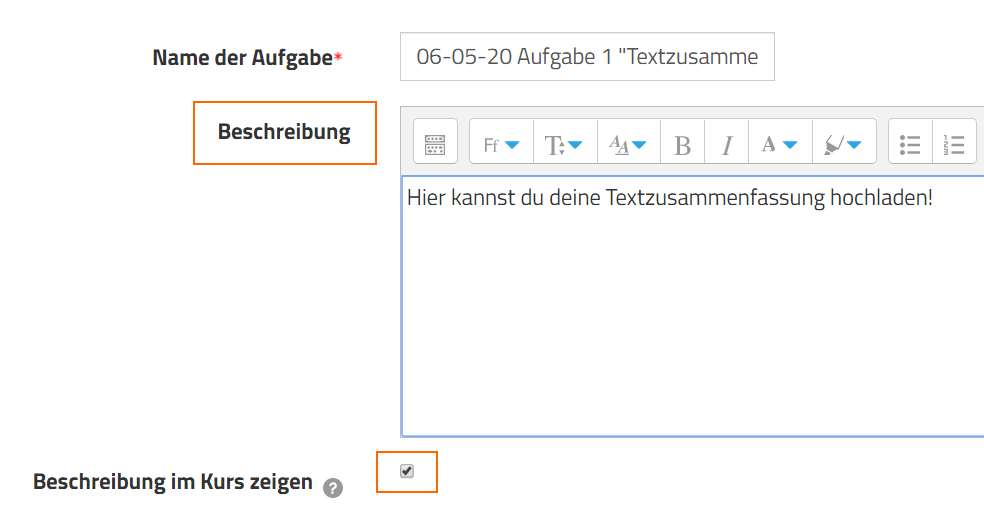Uncheck the Beschreibung im Kurs zeigen checkbox
The height and width of the screenshot is (517, 984).
point(407,471)
